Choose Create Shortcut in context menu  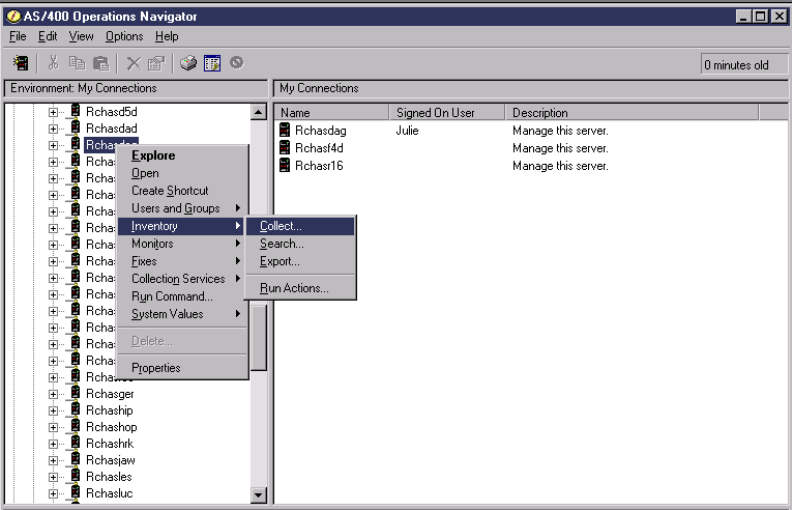click(182, 191)
